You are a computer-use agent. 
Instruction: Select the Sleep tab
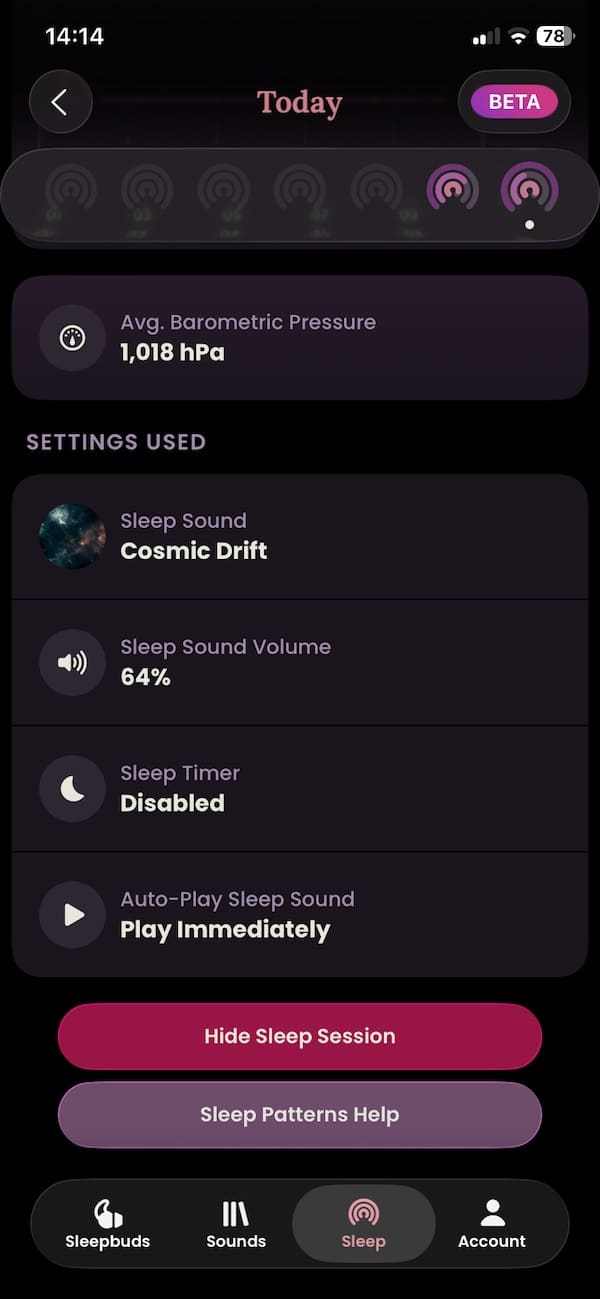363,1224
